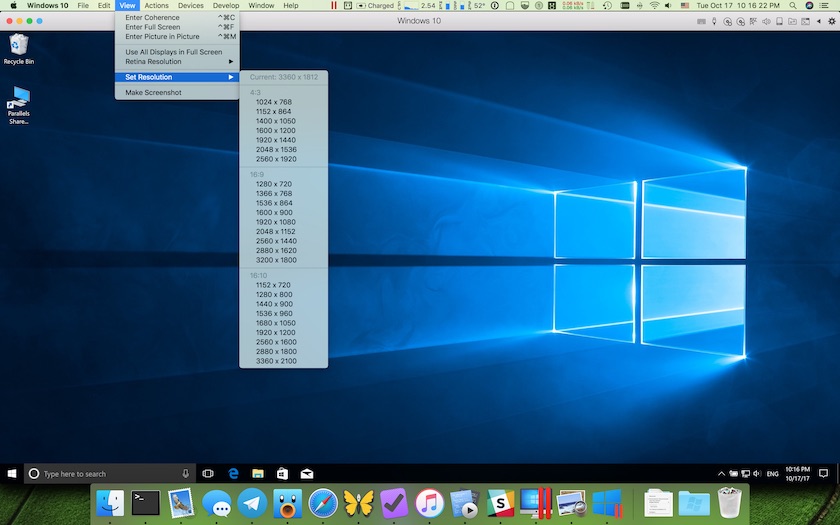Set resolution to 1440 x 900

point(283,304)
